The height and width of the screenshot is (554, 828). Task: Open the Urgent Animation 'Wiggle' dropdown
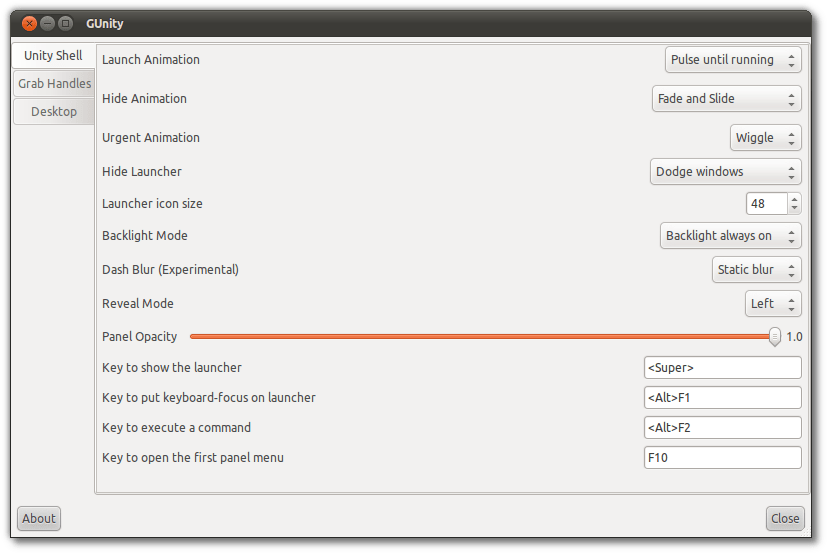pyautogui.click(x=766, y=138)
